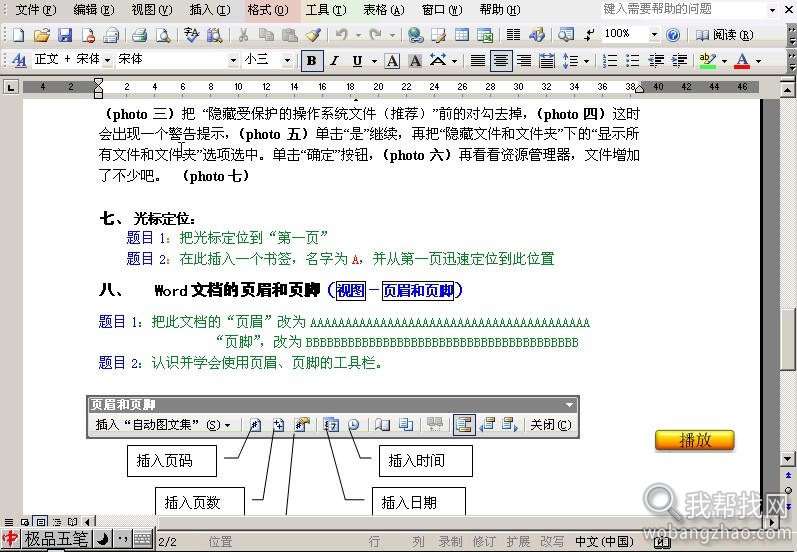Open the undo history dropdown arrow
This screenshot has width=797, height=552.
(358, 35)
